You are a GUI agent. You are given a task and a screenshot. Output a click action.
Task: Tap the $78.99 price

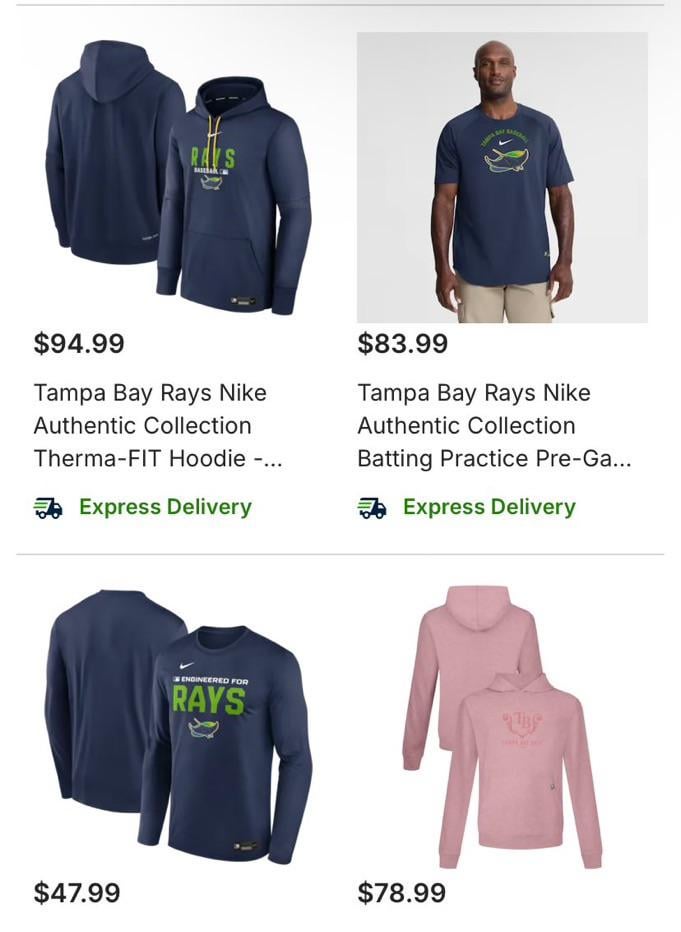[x=401, y=893]
